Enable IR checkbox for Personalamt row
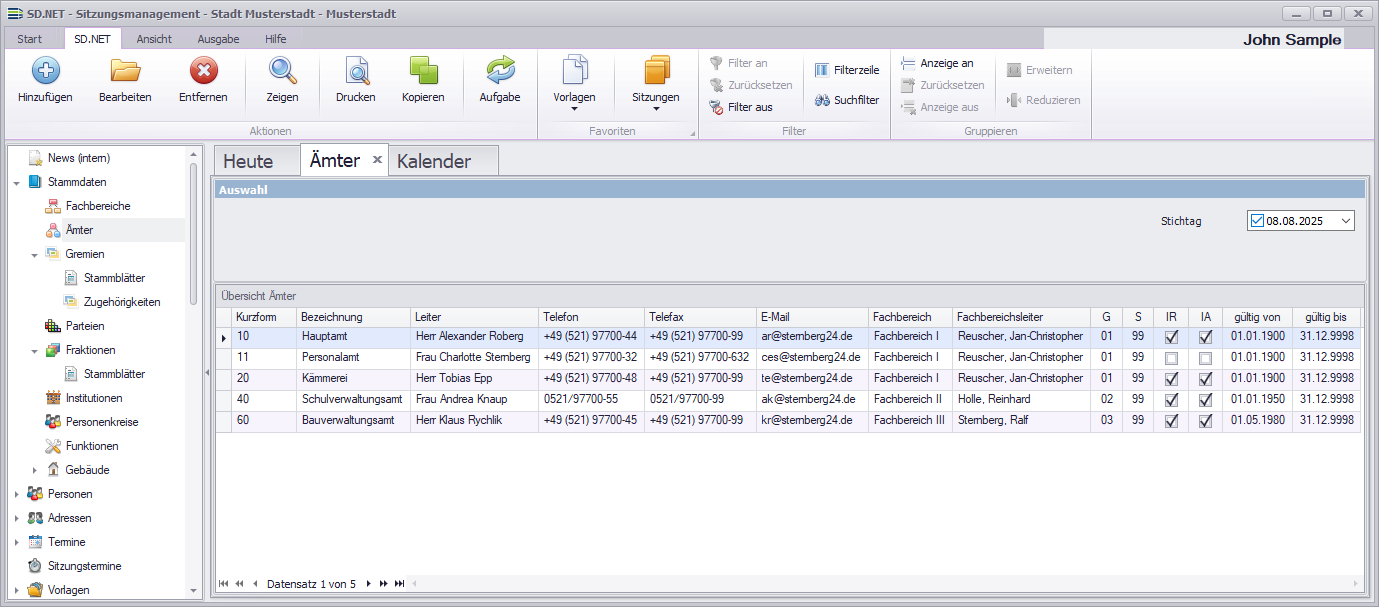1379x607 pixels. coord(1171,358)
